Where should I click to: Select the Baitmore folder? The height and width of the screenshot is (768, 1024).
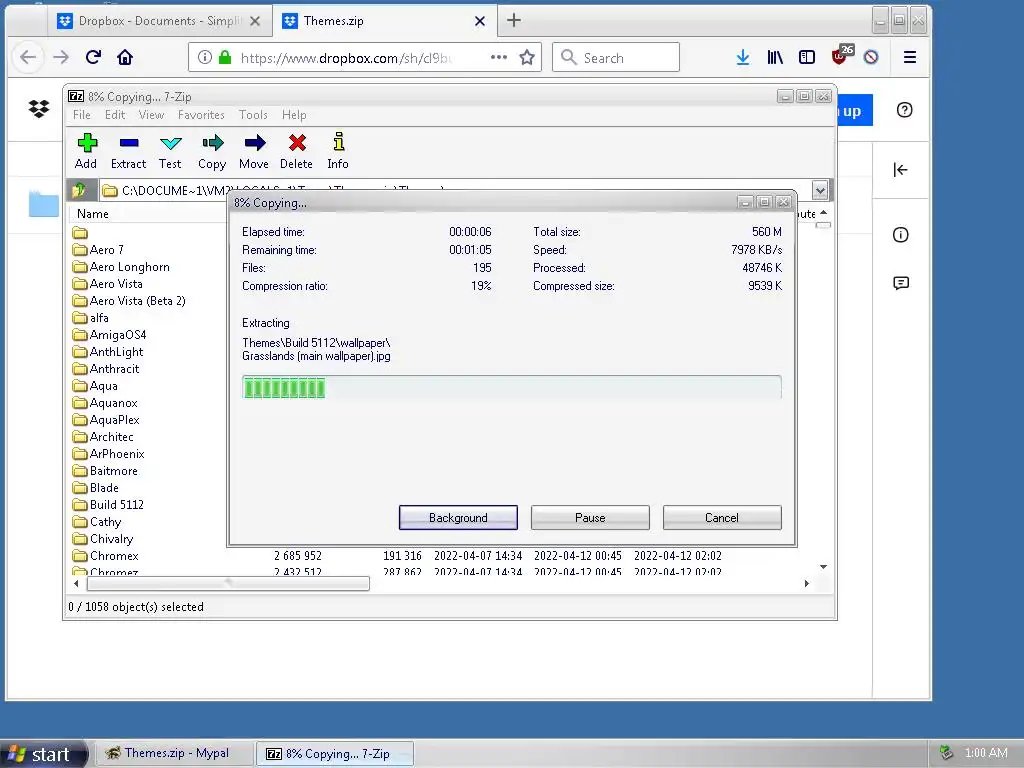pos(105,470)
